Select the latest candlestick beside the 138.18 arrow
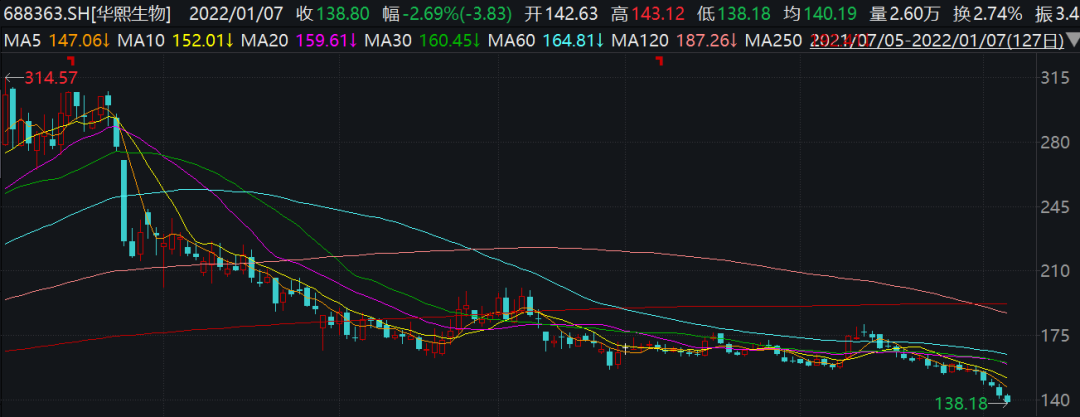This screenshot has height=417, width=1080. (x=1008, y=398)
